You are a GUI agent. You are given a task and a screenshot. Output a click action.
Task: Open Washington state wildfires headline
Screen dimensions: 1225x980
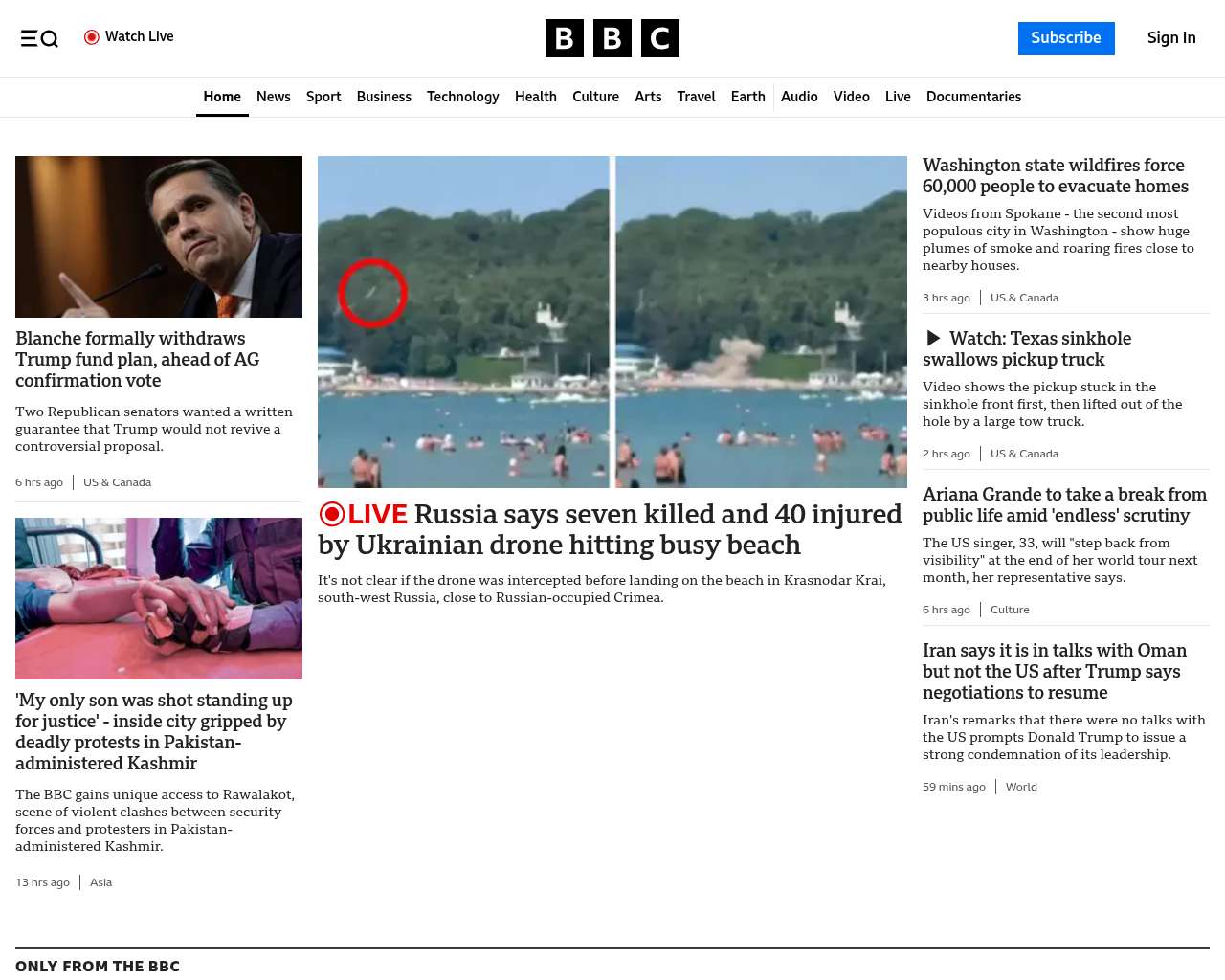point(1056,176)
